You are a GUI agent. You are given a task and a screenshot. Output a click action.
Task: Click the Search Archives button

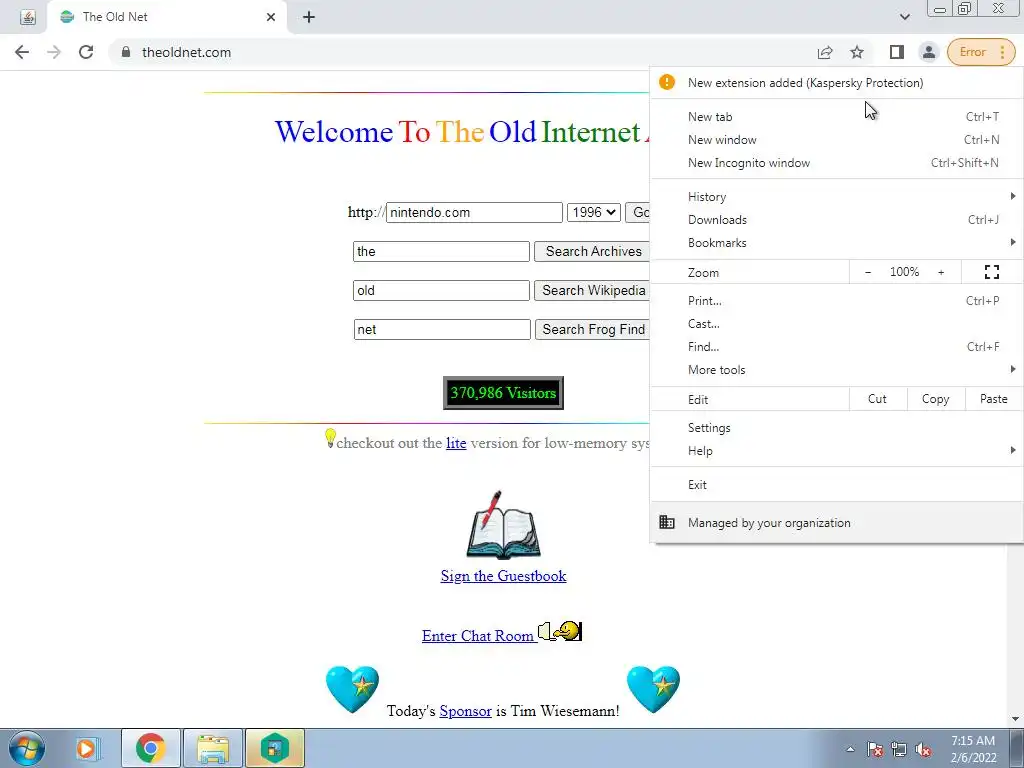coord(592,251)
